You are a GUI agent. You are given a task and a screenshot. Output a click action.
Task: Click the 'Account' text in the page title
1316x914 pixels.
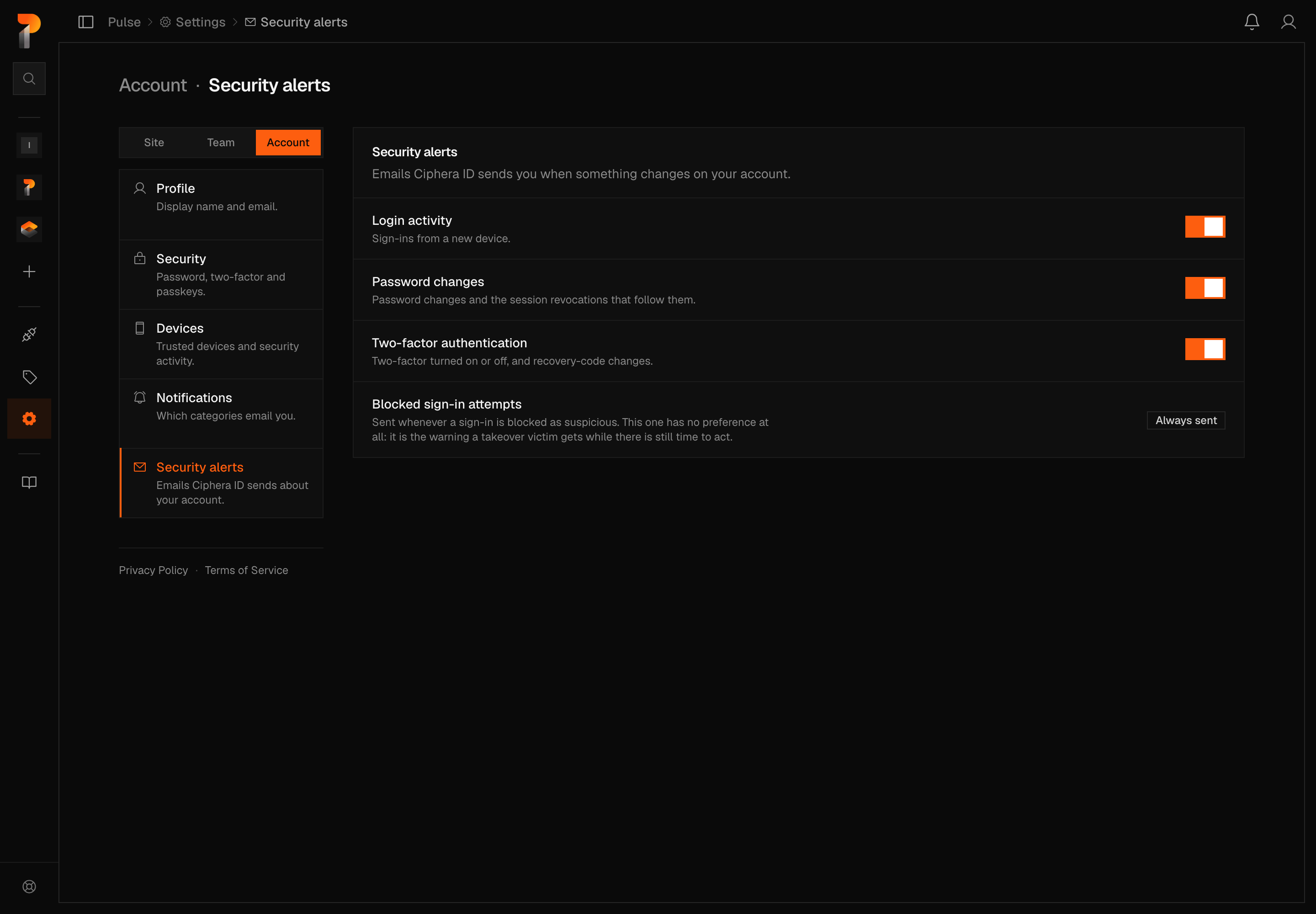click(x=153, y=85)
